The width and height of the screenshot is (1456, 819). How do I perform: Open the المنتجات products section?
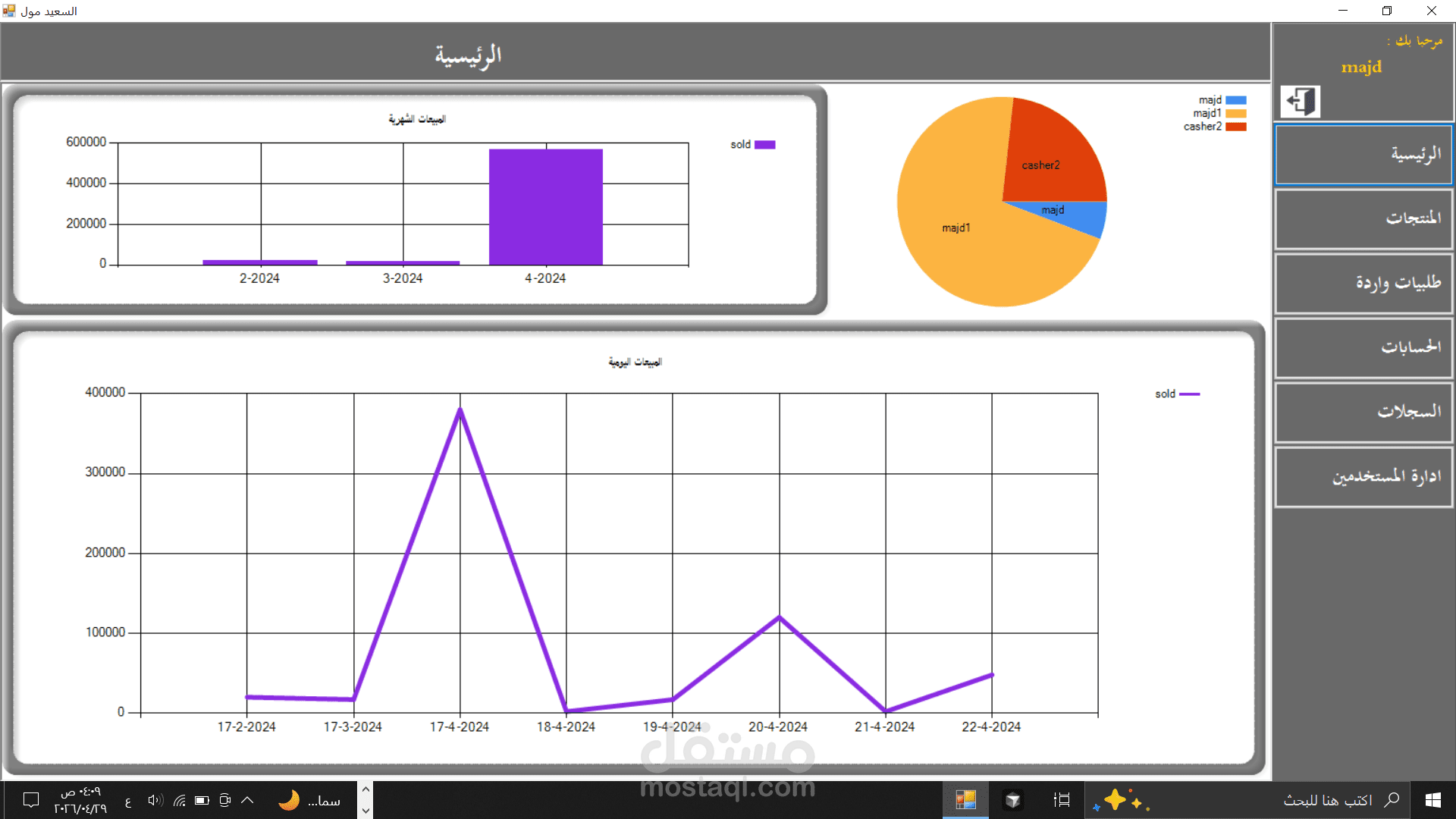click(x=1363, y=219)
